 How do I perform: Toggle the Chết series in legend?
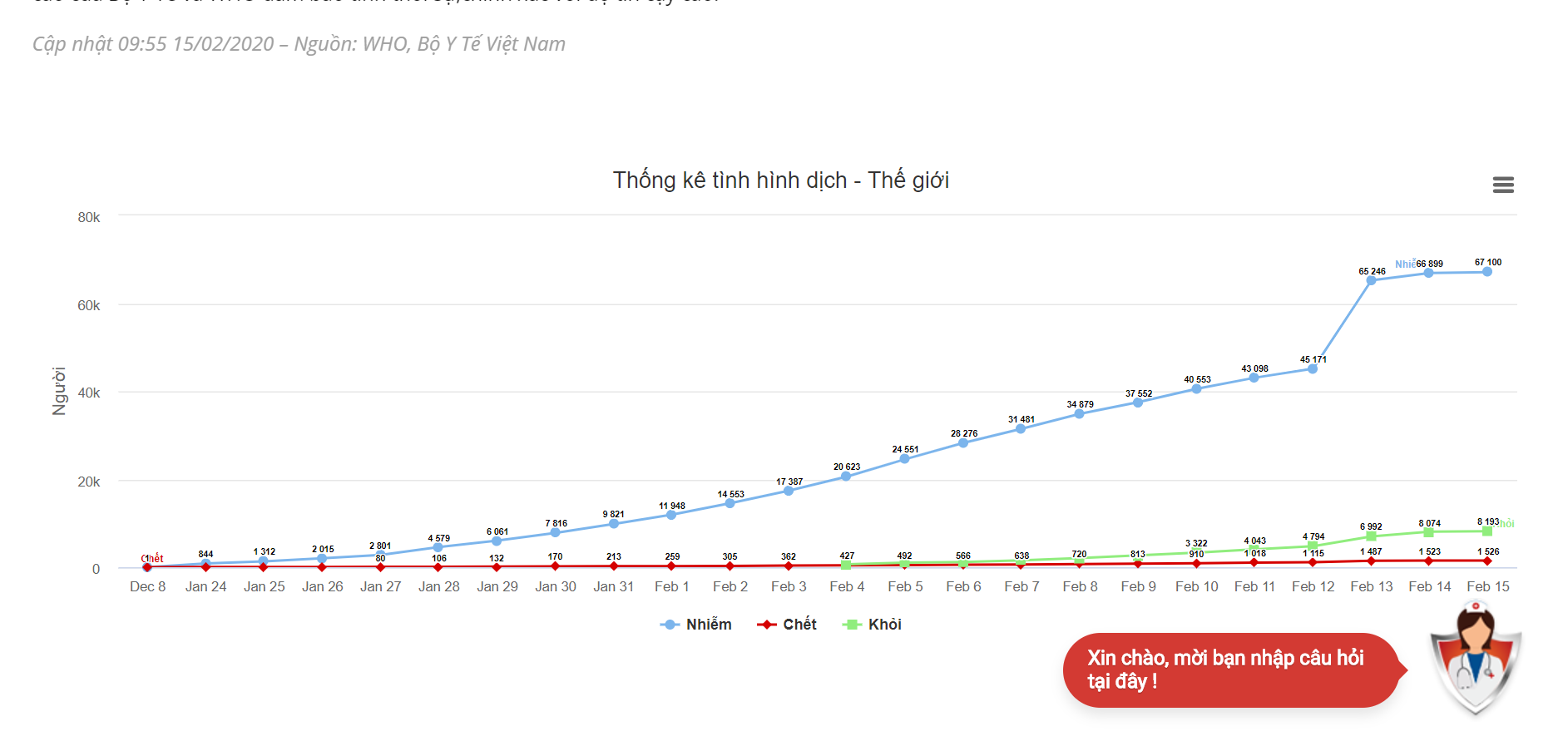coord(787,625)
